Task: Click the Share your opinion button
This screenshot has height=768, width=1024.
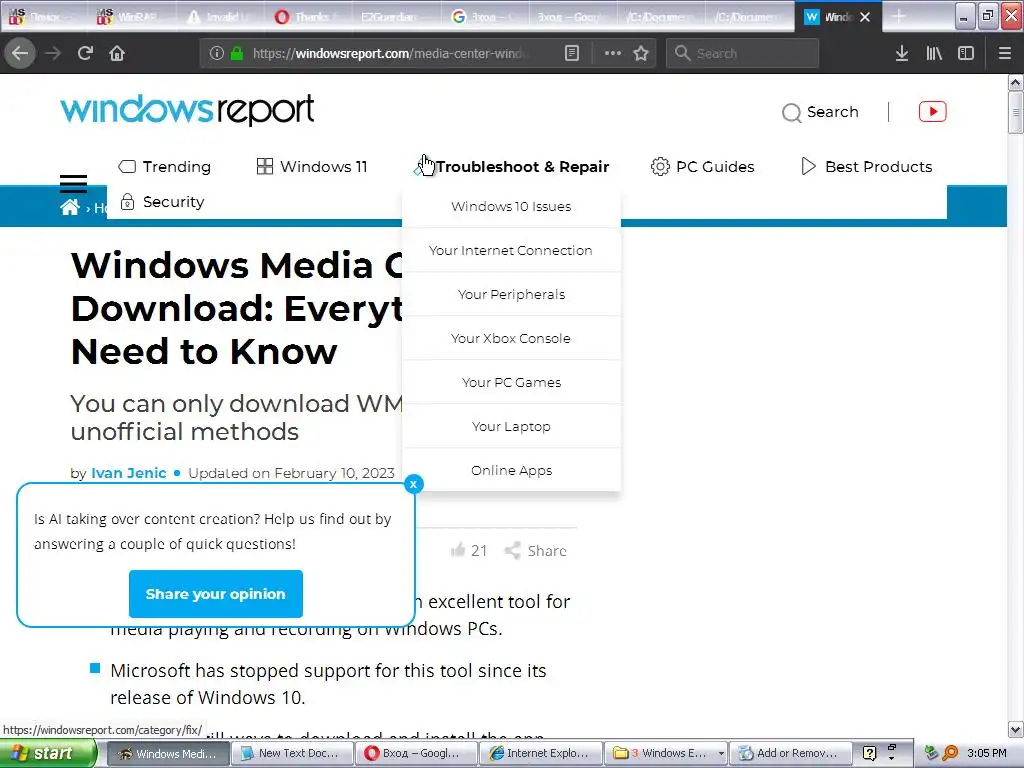Action: 216,594
